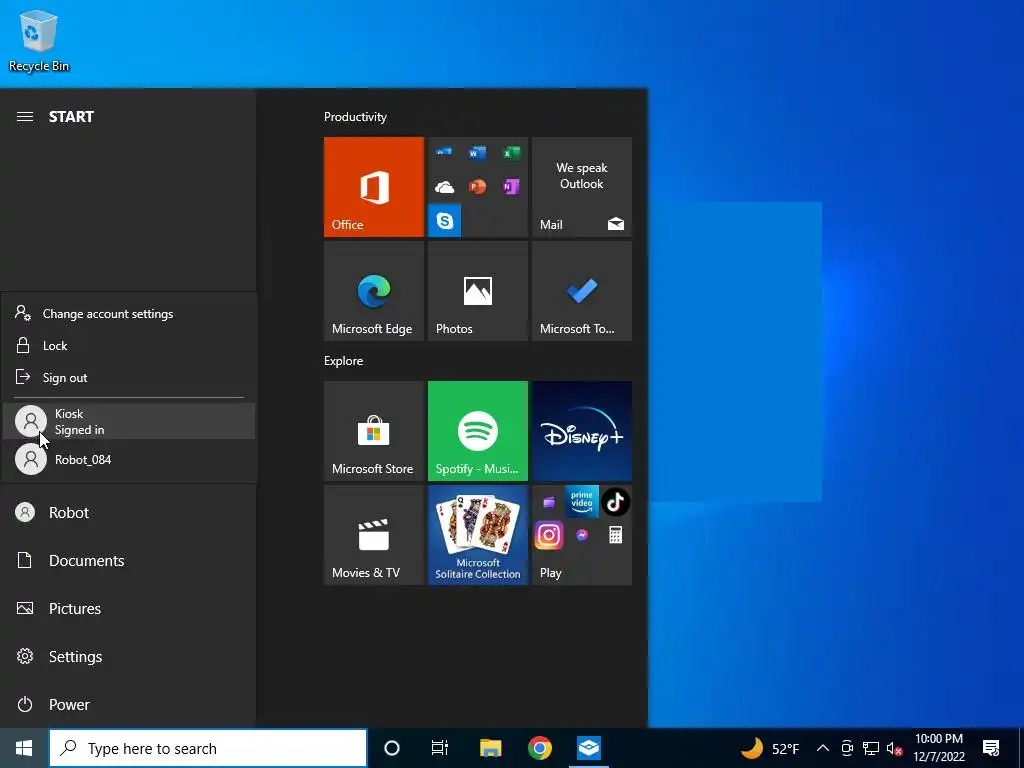Open Settings from the Start sidebar

pyautogui.click(x=128, y=656)
